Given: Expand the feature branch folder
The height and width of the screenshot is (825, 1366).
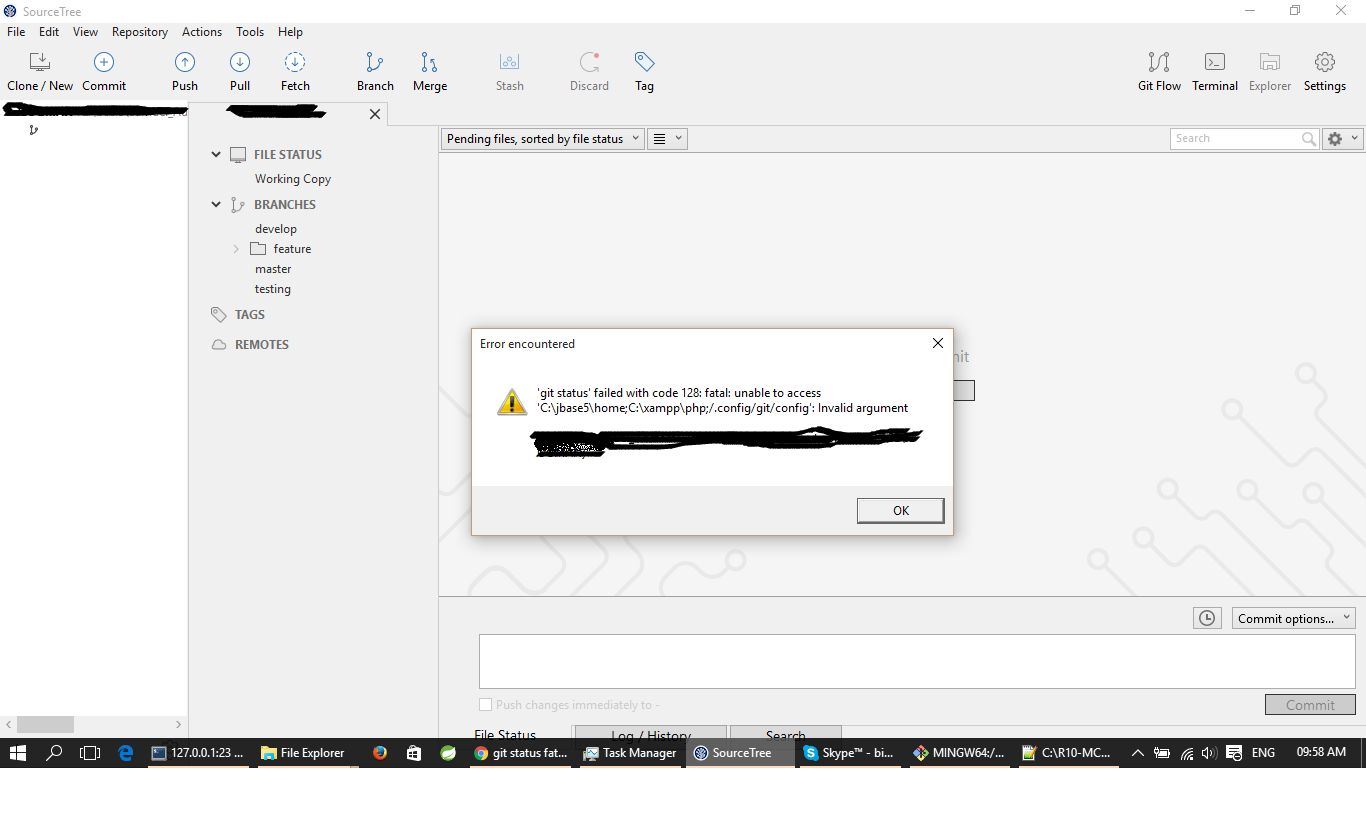Looking at the screenshot, I should pos(236,249).
